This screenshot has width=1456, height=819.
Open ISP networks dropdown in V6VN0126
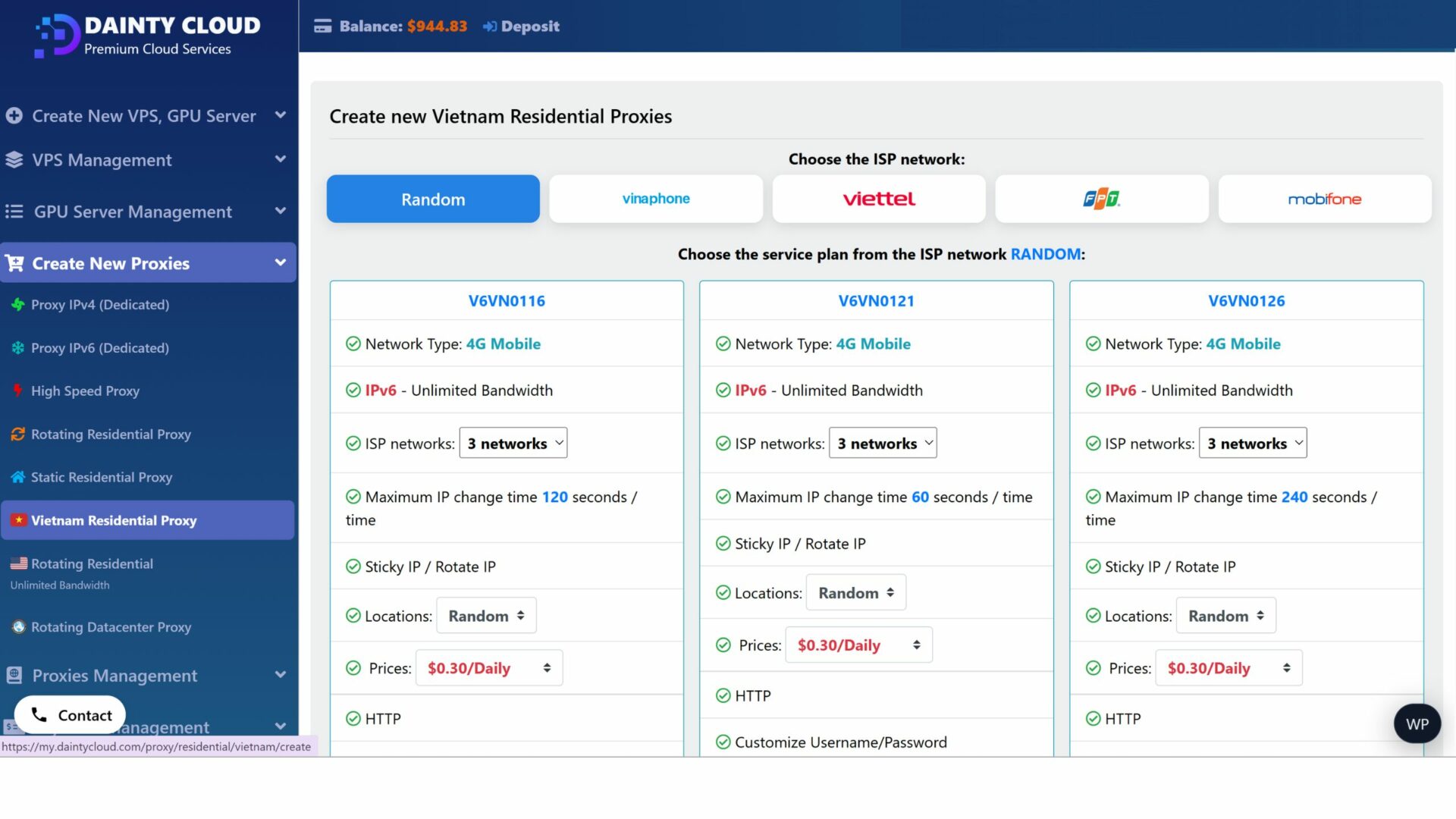pos(1253,443)
